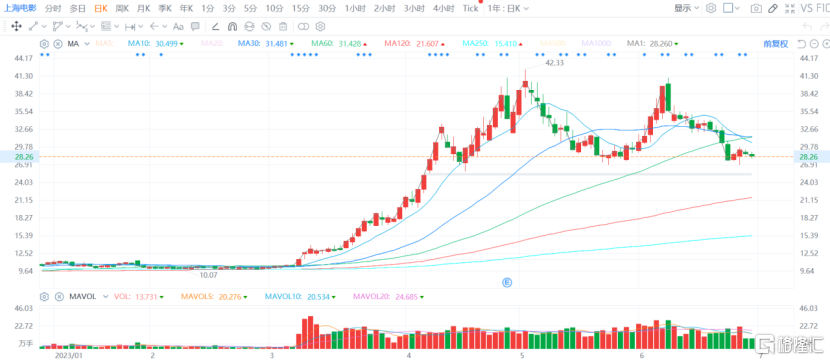
Task: Click the pencil edit icon in top bar
Action: (773, 8)
